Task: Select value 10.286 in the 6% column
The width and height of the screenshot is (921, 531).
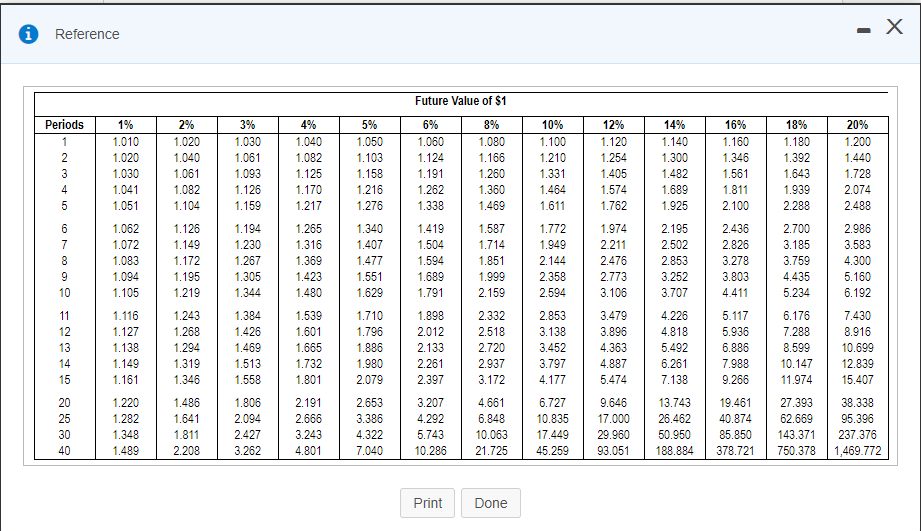Action: [x=431, y=451]
